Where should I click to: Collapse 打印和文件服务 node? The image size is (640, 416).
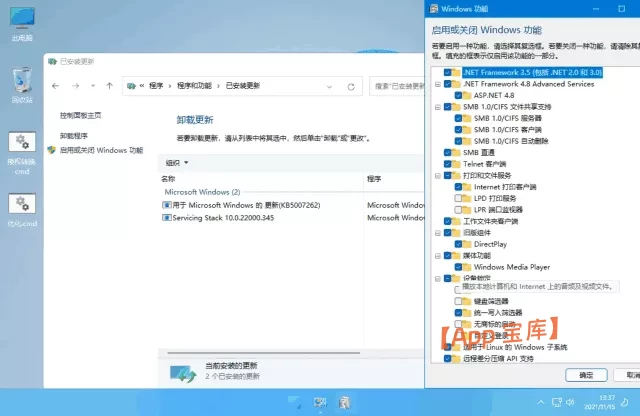pyautogui.click(x=438, y=176)
